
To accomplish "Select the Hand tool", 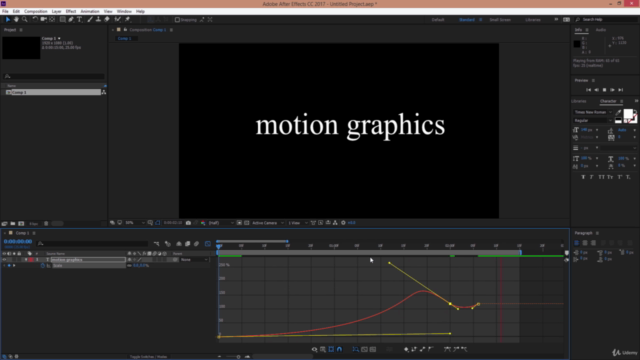I will (x=16, y=20).
